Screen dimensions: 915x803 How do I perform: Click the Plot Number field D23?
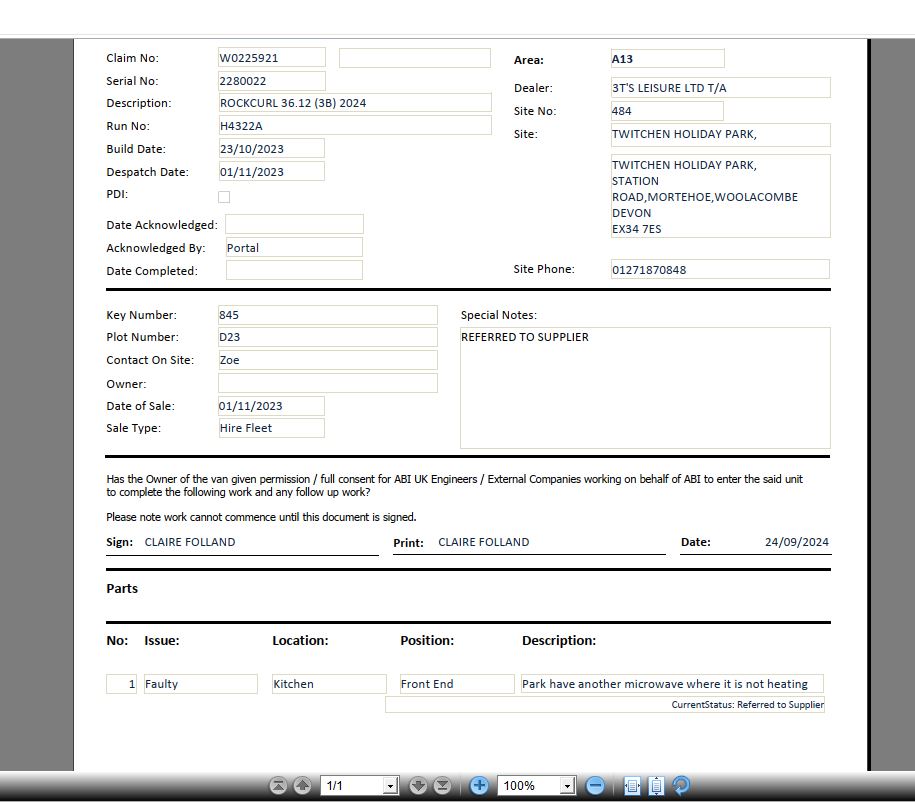(x=327, y=337)
